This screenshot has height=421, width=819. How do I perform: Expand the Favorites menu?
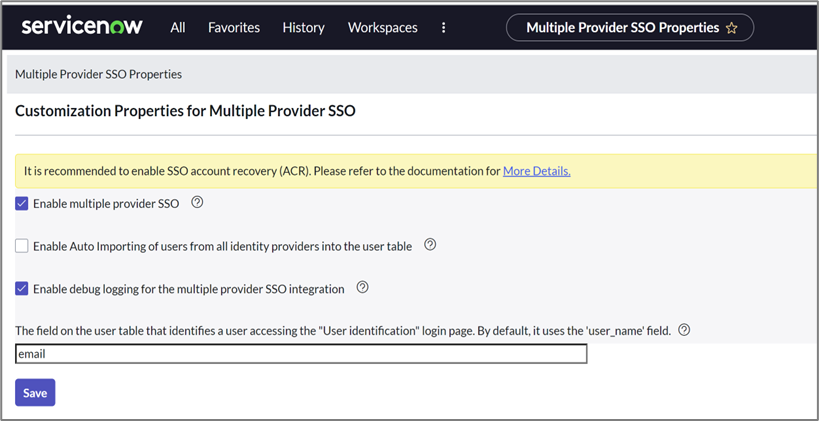click(234, 28)
